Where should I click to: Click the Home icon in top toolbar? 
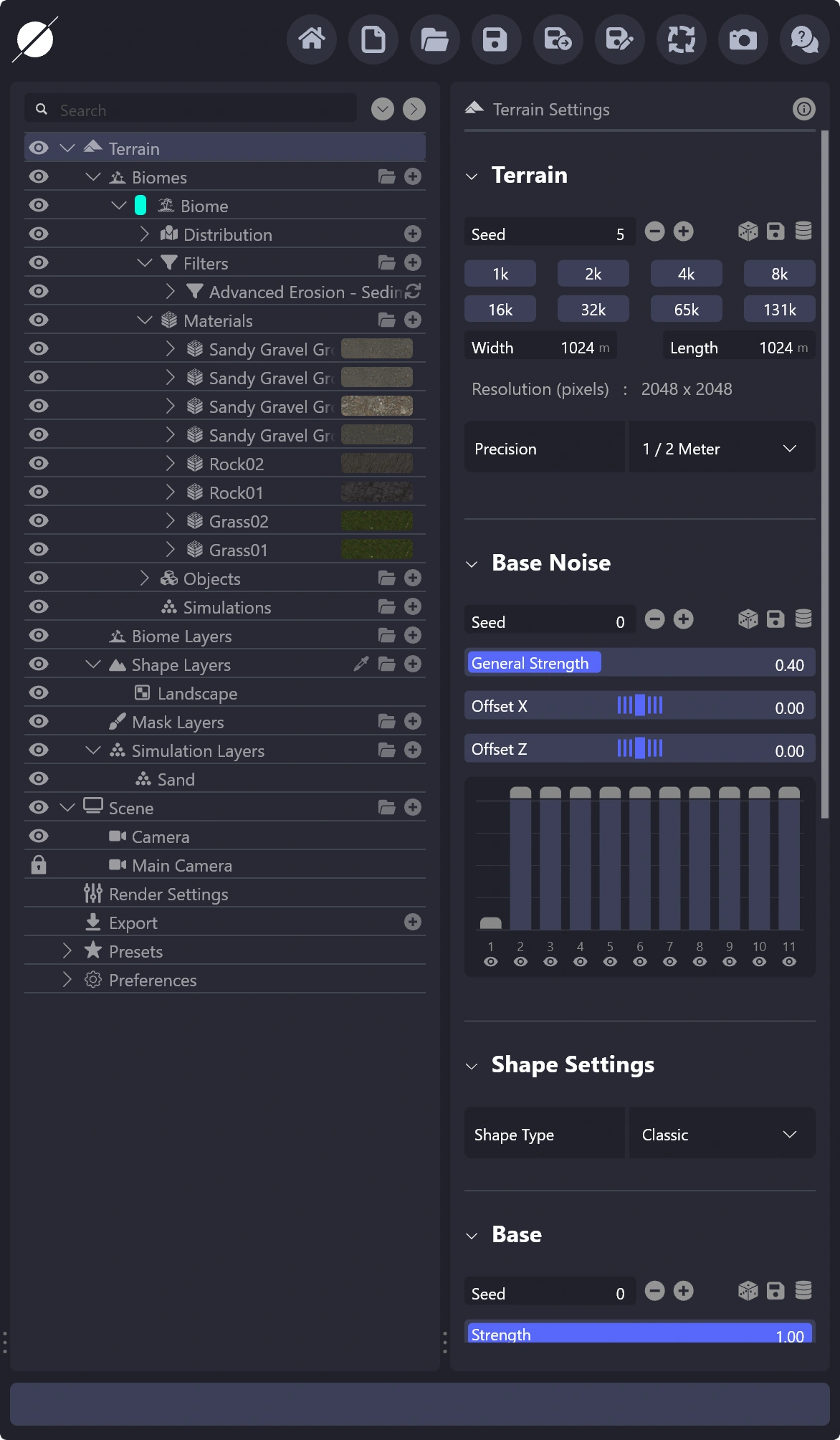(x=312, y=39)
